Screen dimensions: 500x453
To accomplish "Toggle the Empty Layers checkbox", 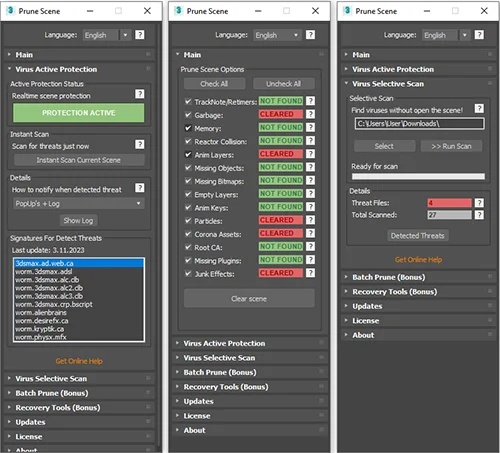I will pyautogui.click(x=188, y=194).
